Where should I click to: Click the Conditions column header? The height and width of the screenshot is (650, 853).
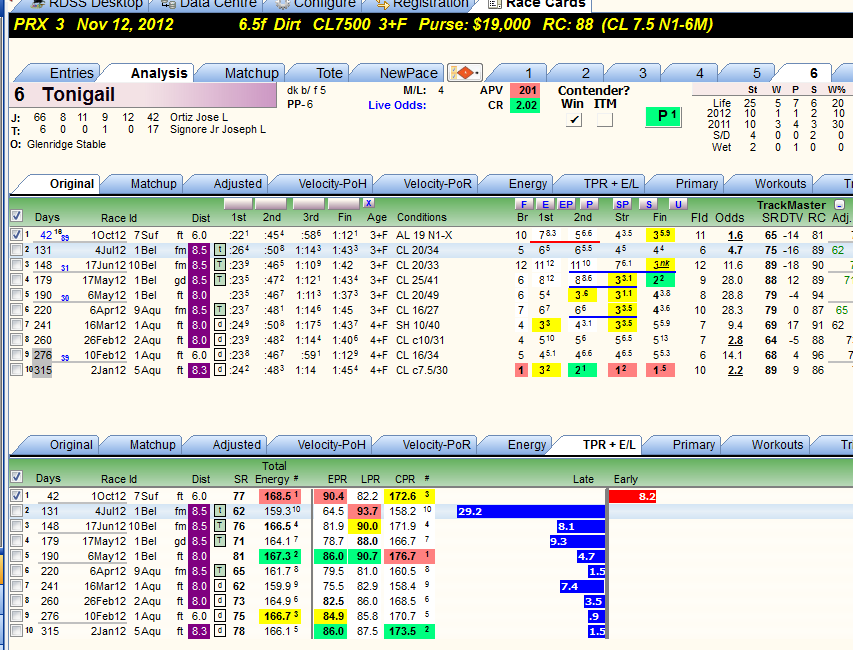[x=422, y=217]
